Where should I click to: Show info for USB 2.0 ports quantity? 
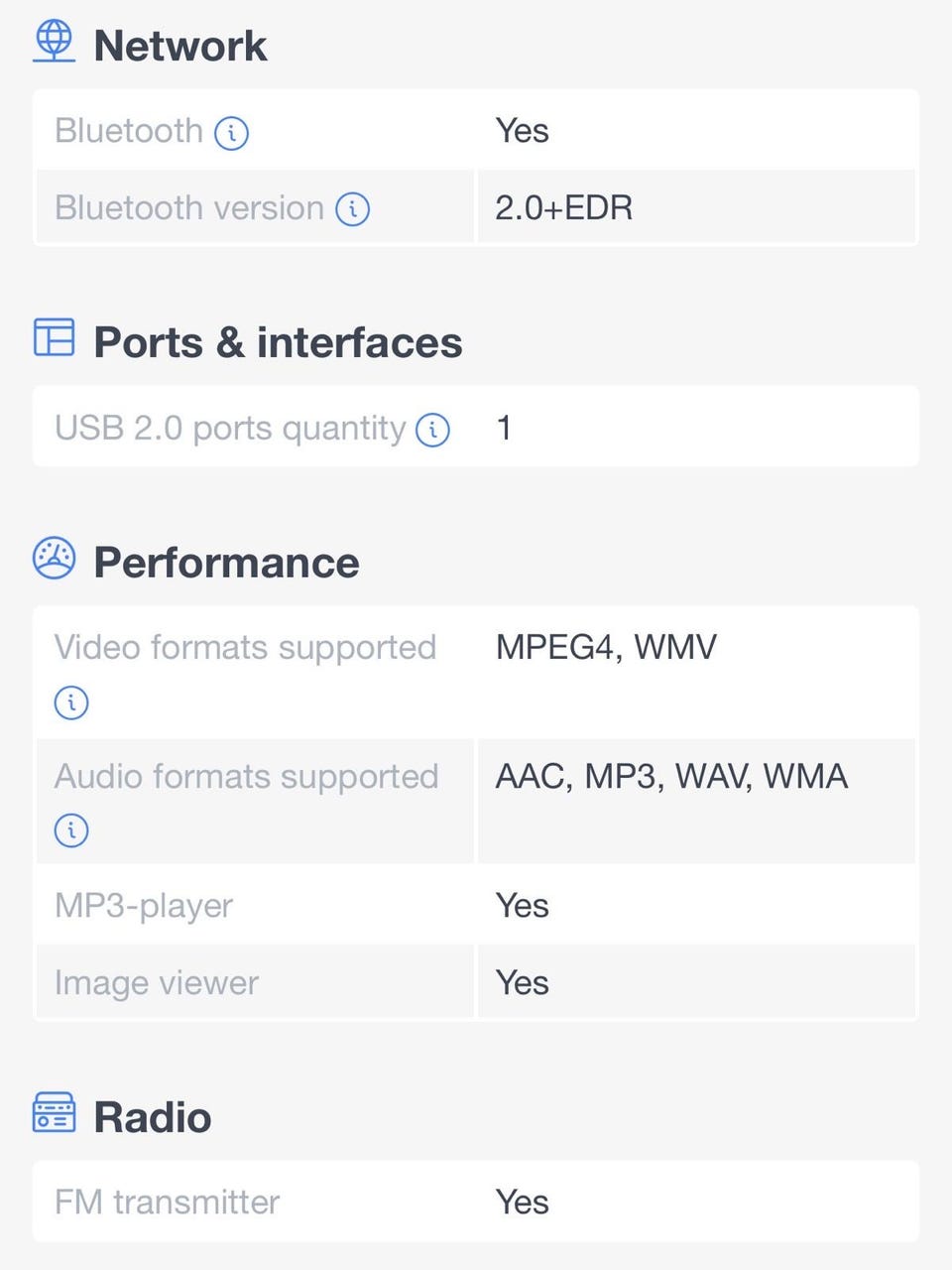click(x=432, y=430)
